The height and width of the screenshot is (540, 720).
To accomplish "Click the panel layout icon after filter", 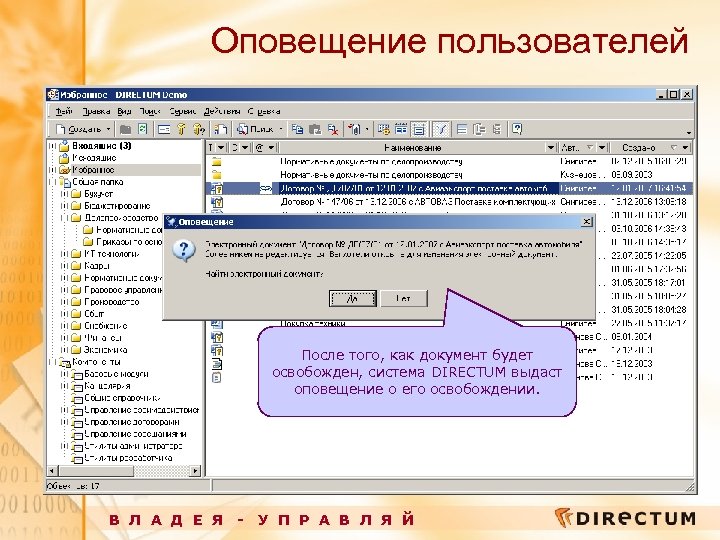I will pos(462,129).
